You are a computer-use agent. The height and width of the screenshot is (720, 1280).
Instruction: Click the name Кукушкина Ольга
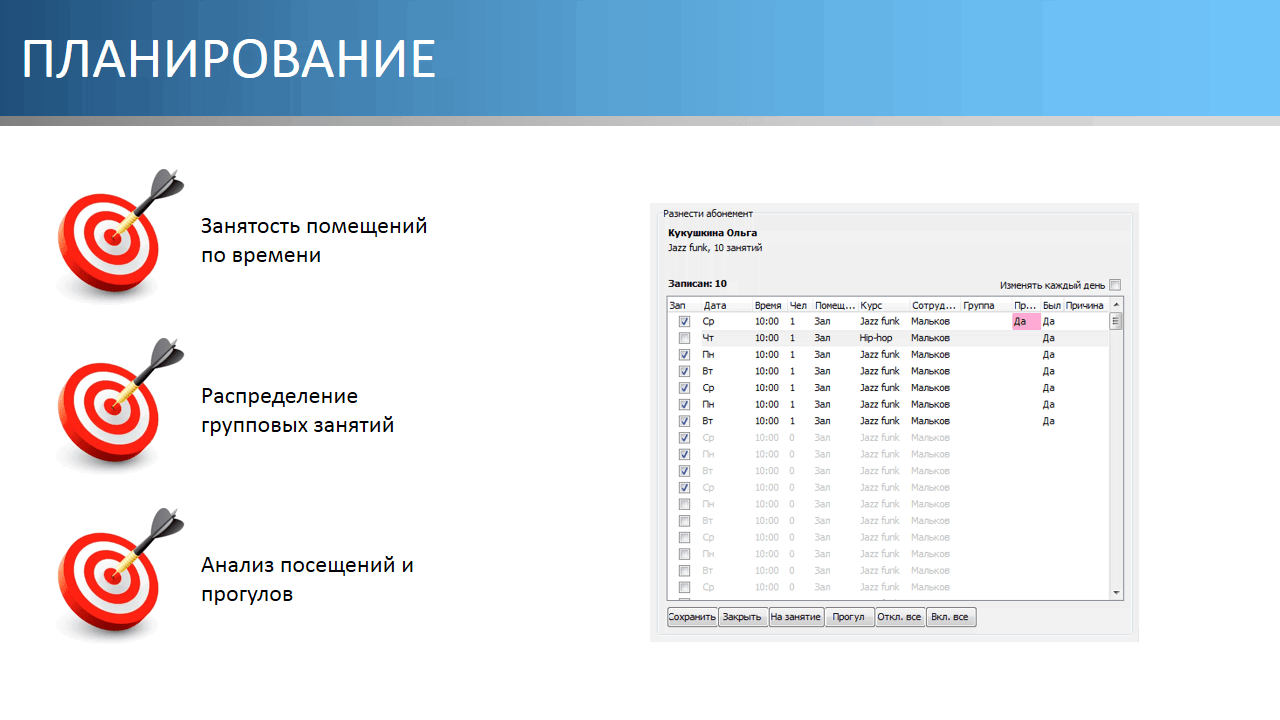tap(712, 233)
